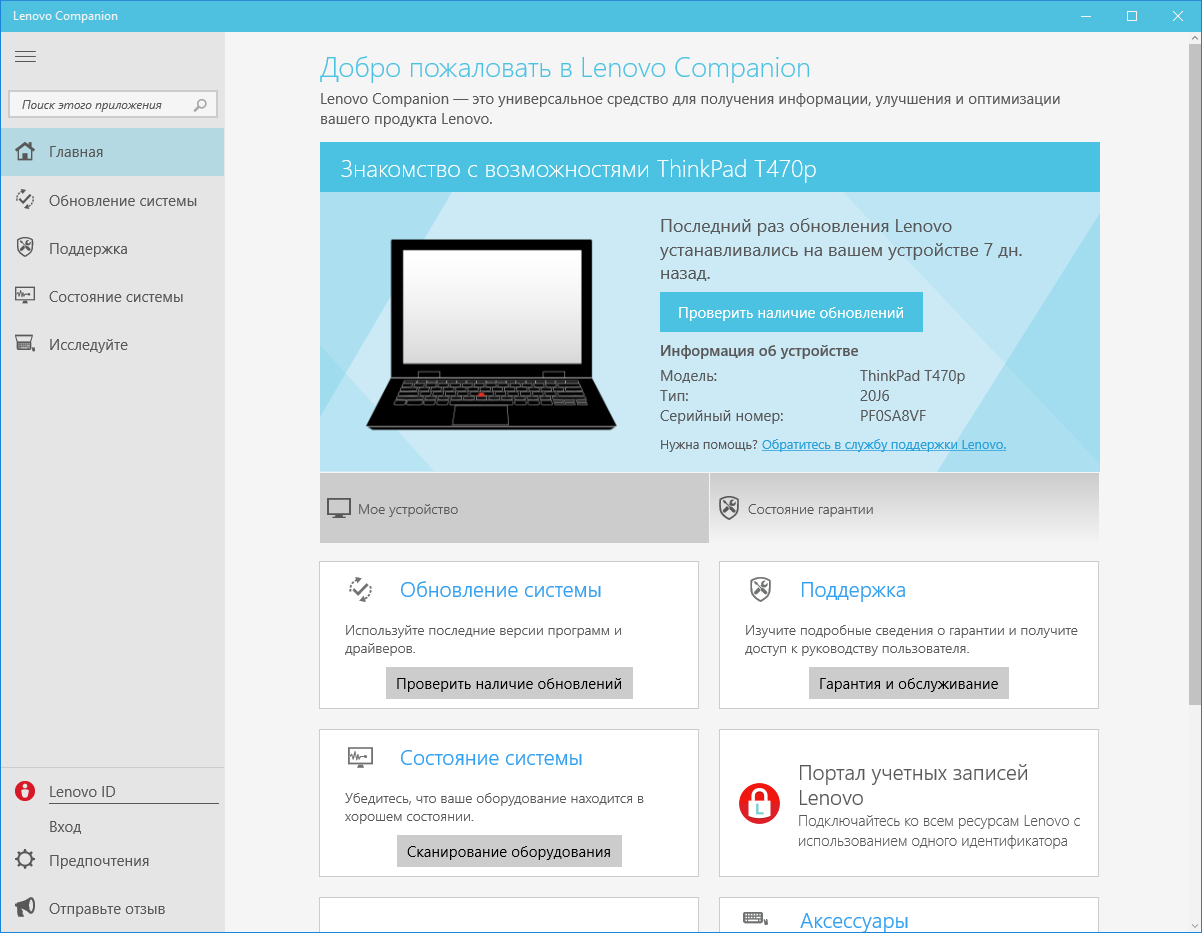The width and height of the screenshot is (1202, 933).
Task: Open Состояние системы in the sidebar
Action: 112,296
